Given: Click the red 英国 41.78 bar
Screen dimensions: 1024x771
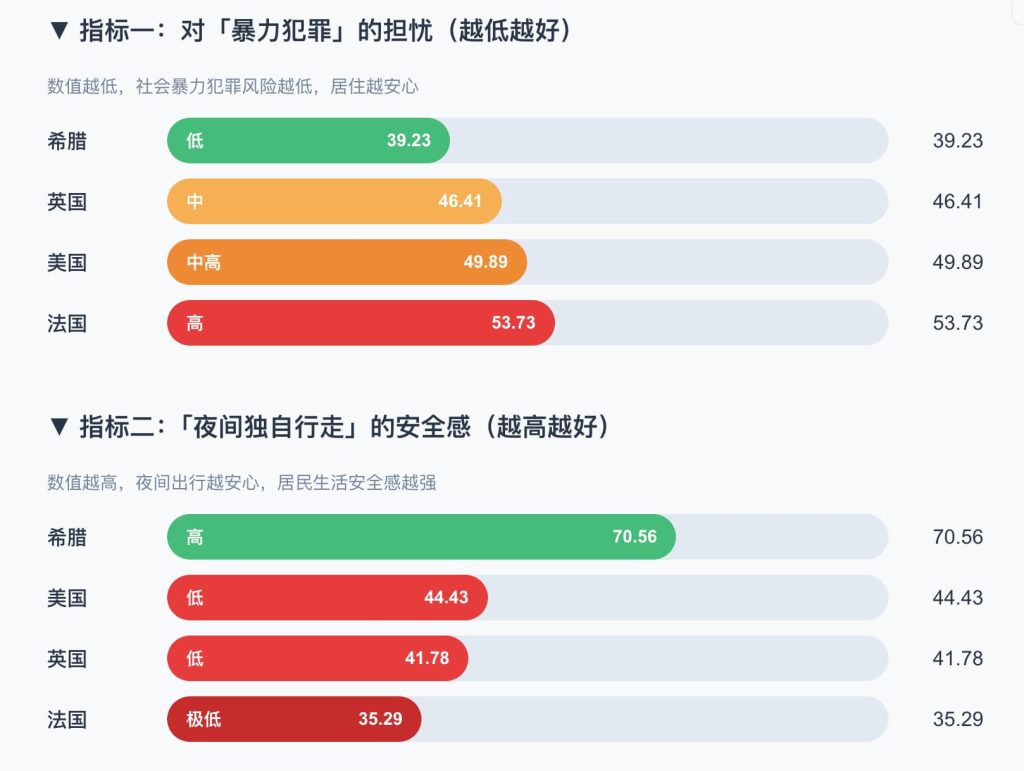Looking at the screenshot, I should click(317, 658).
